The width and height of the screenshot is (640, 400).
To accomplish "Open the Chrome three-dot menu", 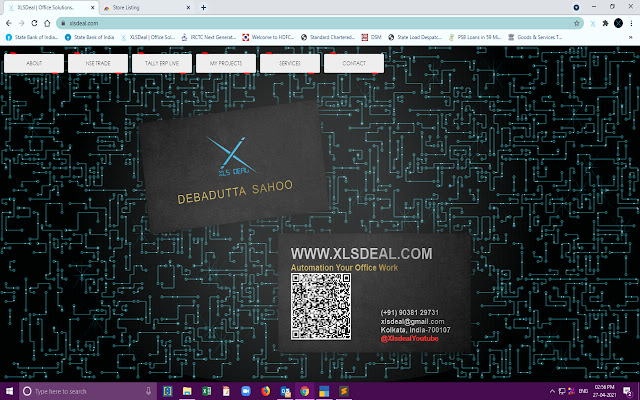I will (631, 23).
